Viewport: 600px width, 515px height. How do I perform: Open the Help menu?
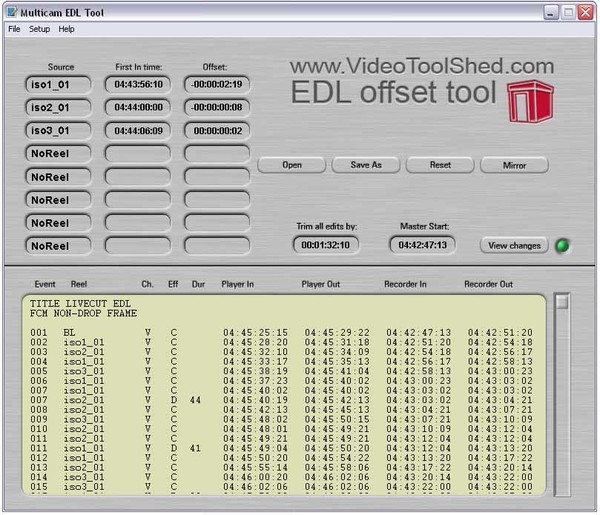click(x=66, y=29)
